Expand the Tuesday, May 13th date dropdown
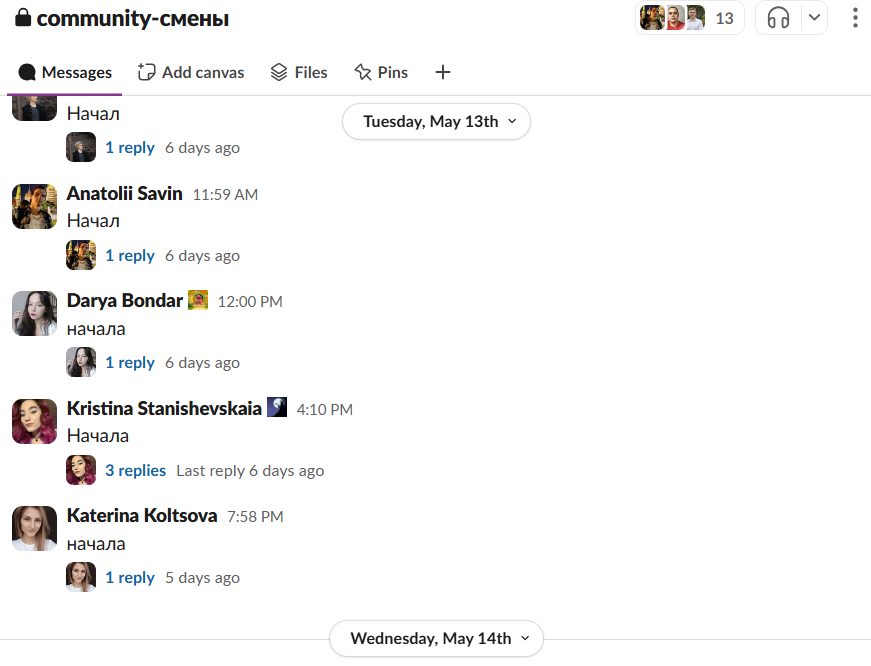Viewport: 871px width, 666px height. click(436, 122)
